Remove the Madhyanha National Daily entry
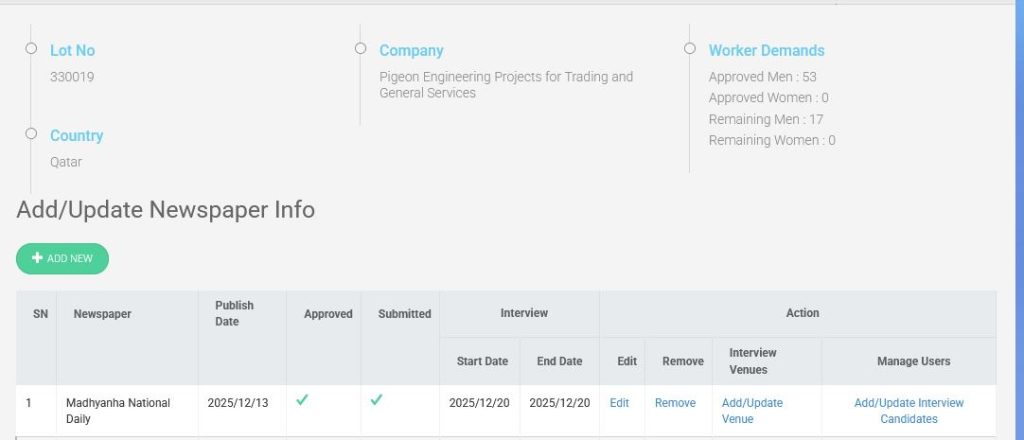Screen dimensions: 1024x440 point(675,403)
